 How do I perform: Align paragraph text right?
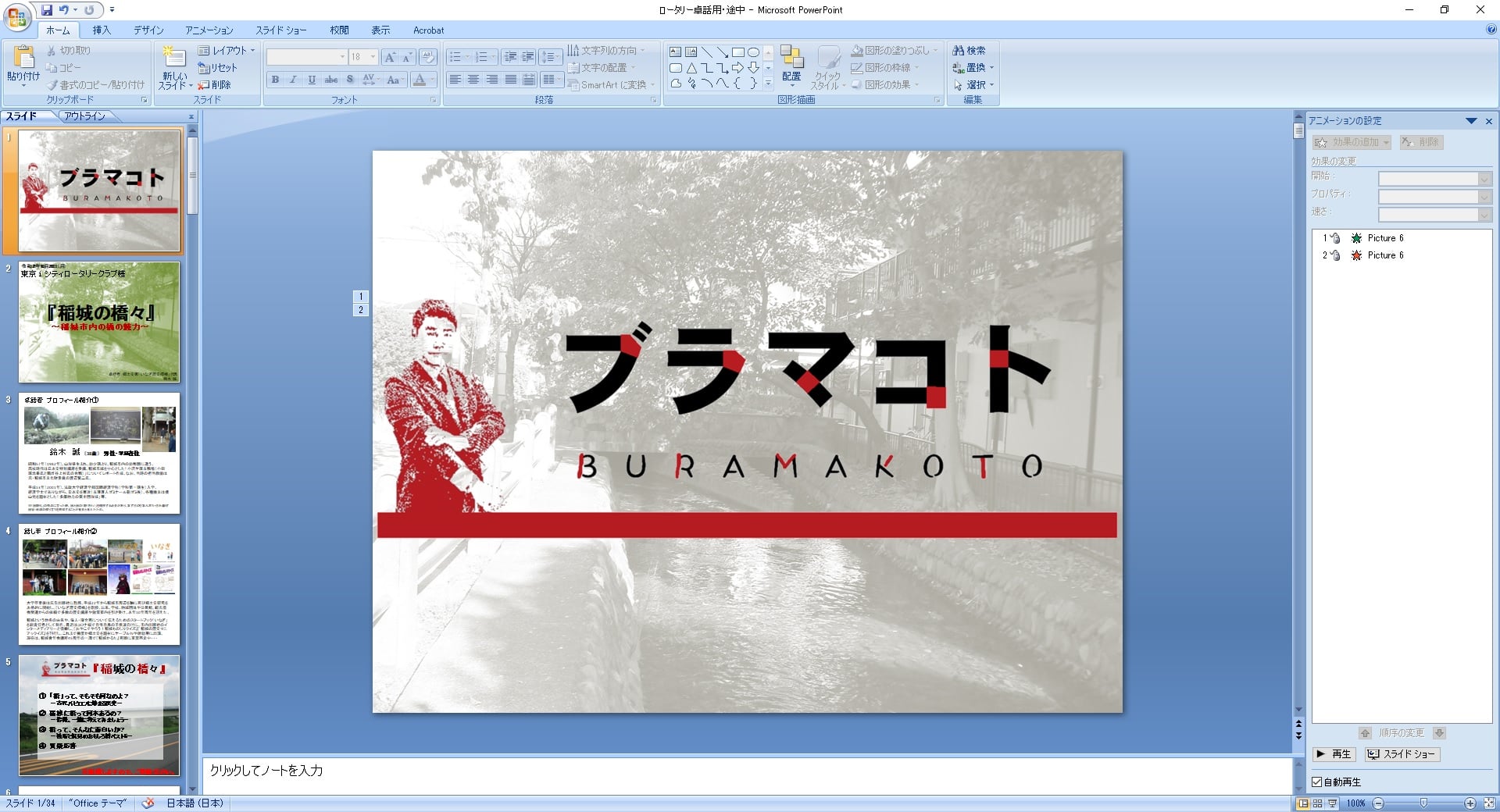pos(492,80)
